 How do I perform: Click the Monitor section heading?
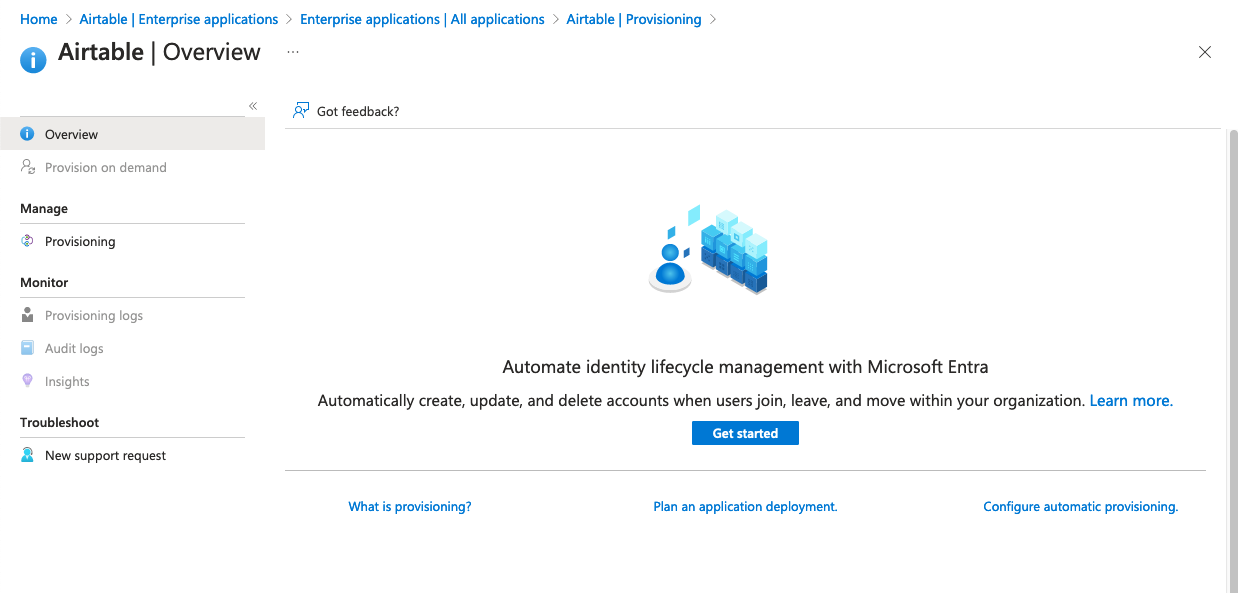pyautogui.click(x=44, y=282)
